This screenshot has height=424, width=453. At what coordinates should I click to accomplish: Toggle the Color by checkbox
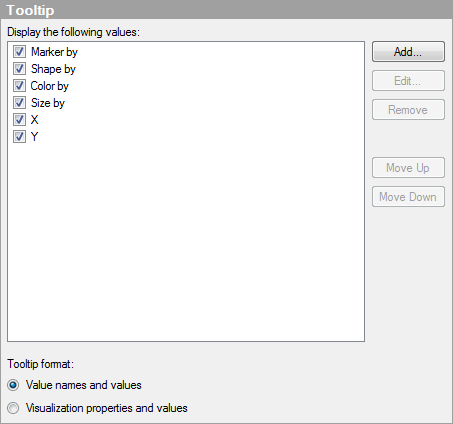(19, 86)
